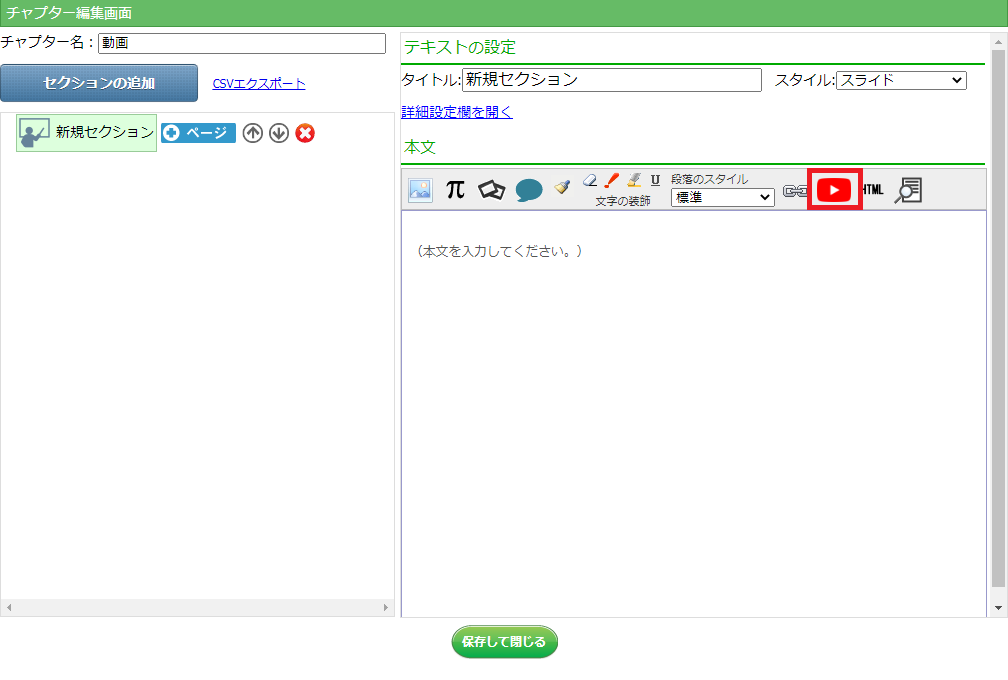
Task: Click the チャプター名 input field
Action: [242, 43]
